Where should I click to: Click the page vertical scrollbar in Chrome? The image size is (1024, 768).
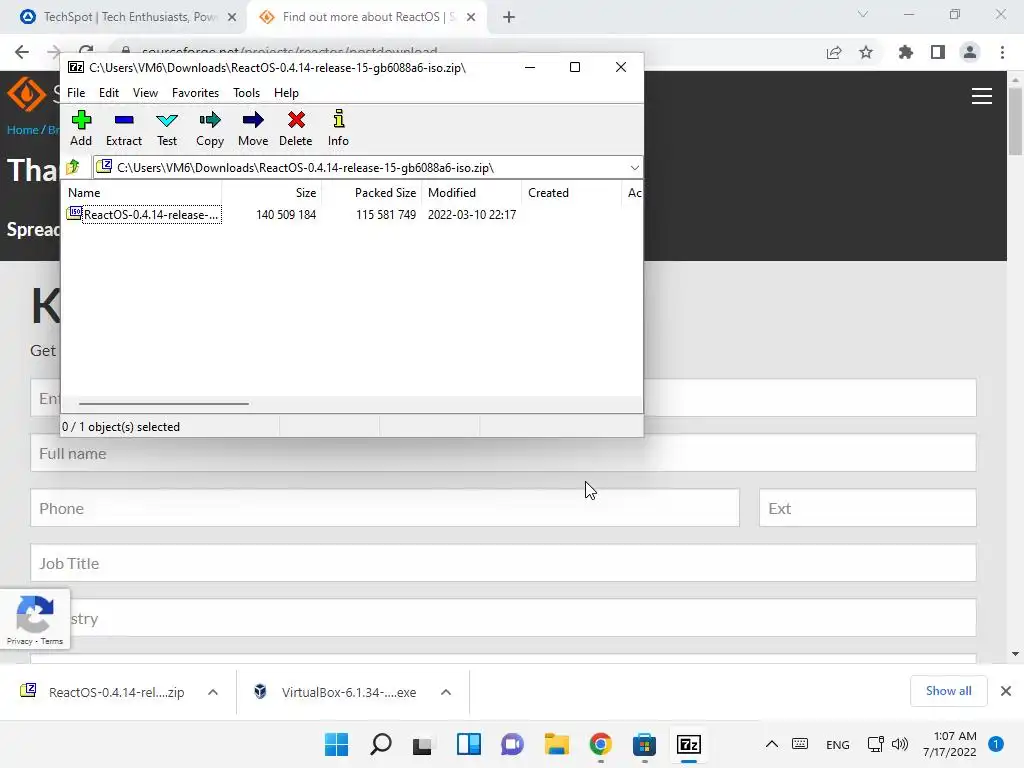pos(1015,121)
